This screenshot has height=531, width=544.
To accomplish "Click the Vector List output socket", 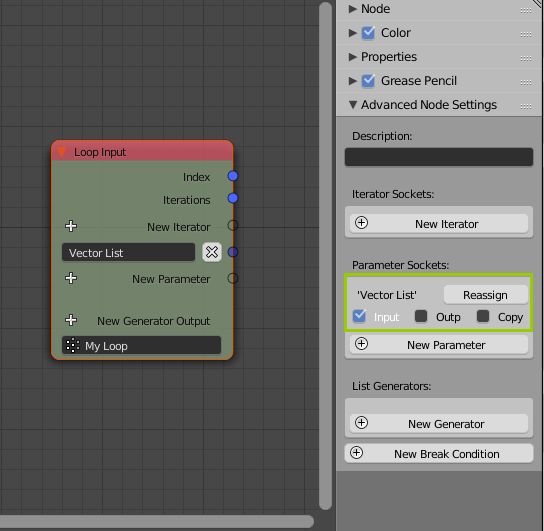I will click(233, 252).
